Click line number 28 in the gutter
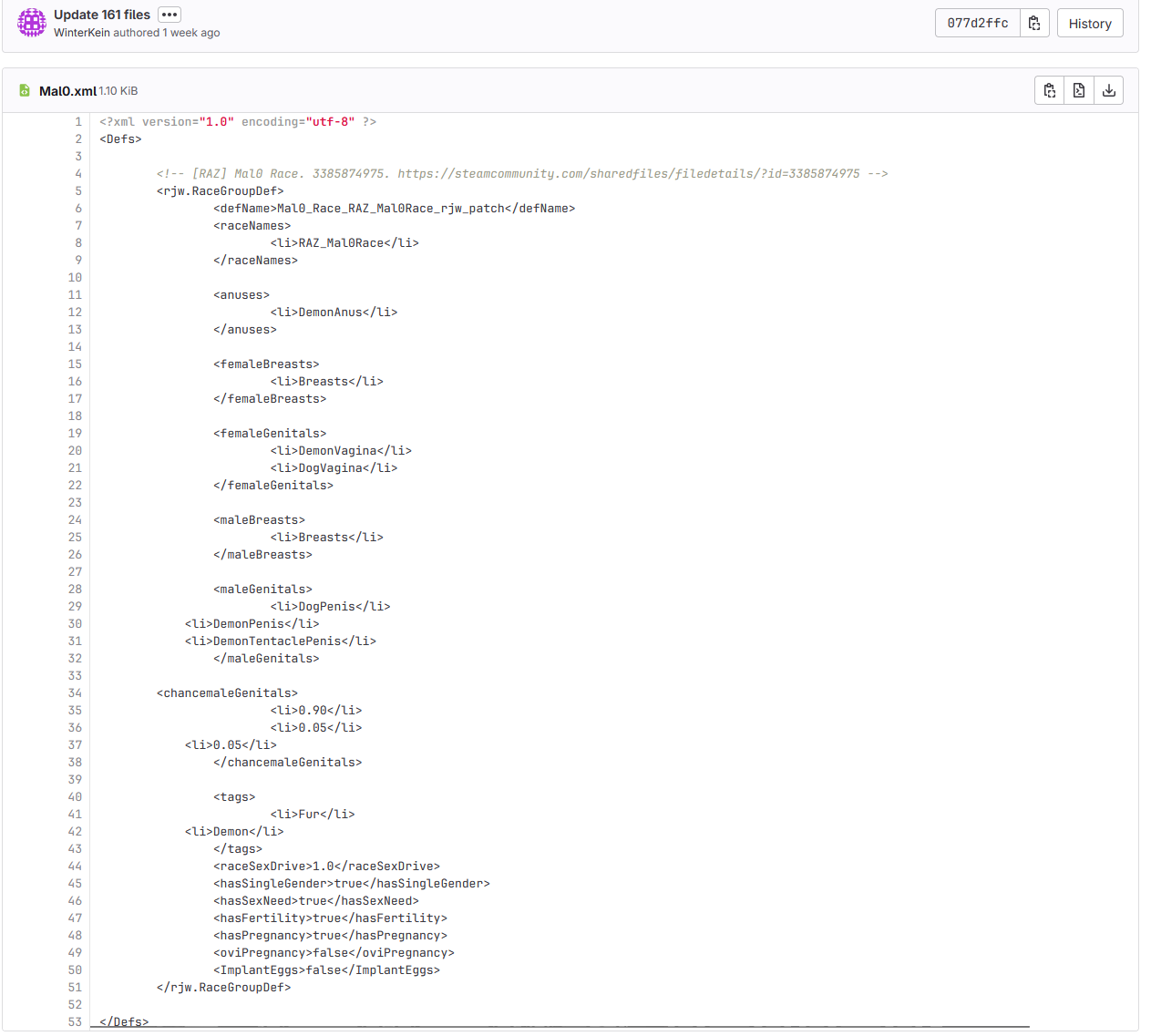 click(x=75, y=590)
